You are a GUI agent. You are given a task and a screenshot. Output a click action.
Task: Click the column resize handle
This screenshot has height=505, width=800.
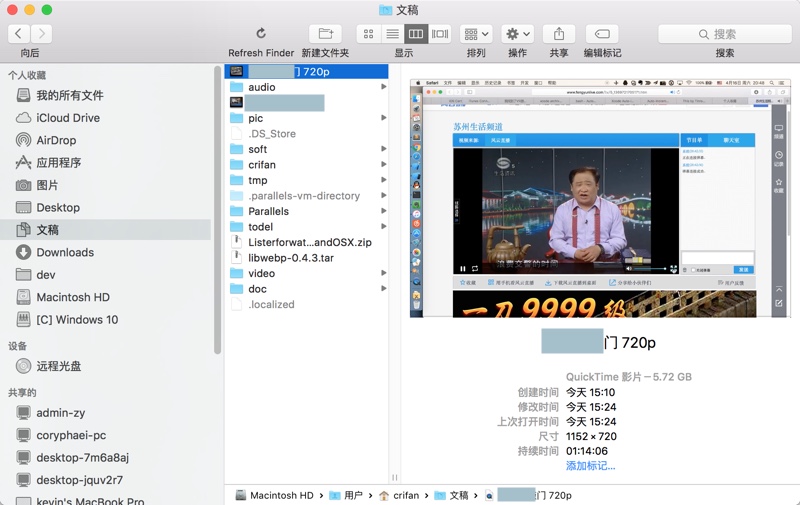(x=394, y=478)
